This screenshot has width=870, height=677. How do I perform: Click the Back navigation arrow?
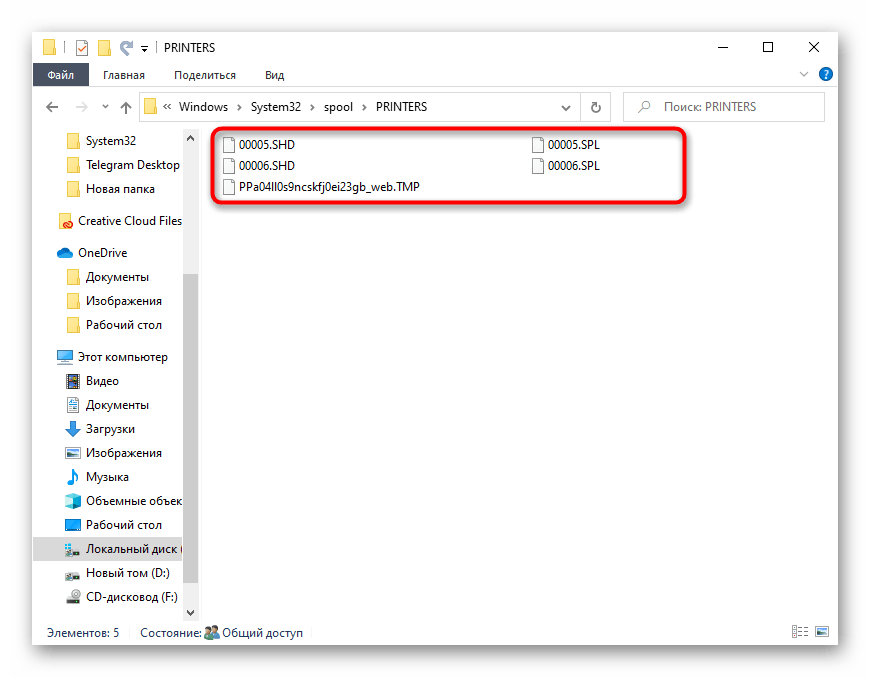pyautogui.click(x=53, y=107)
